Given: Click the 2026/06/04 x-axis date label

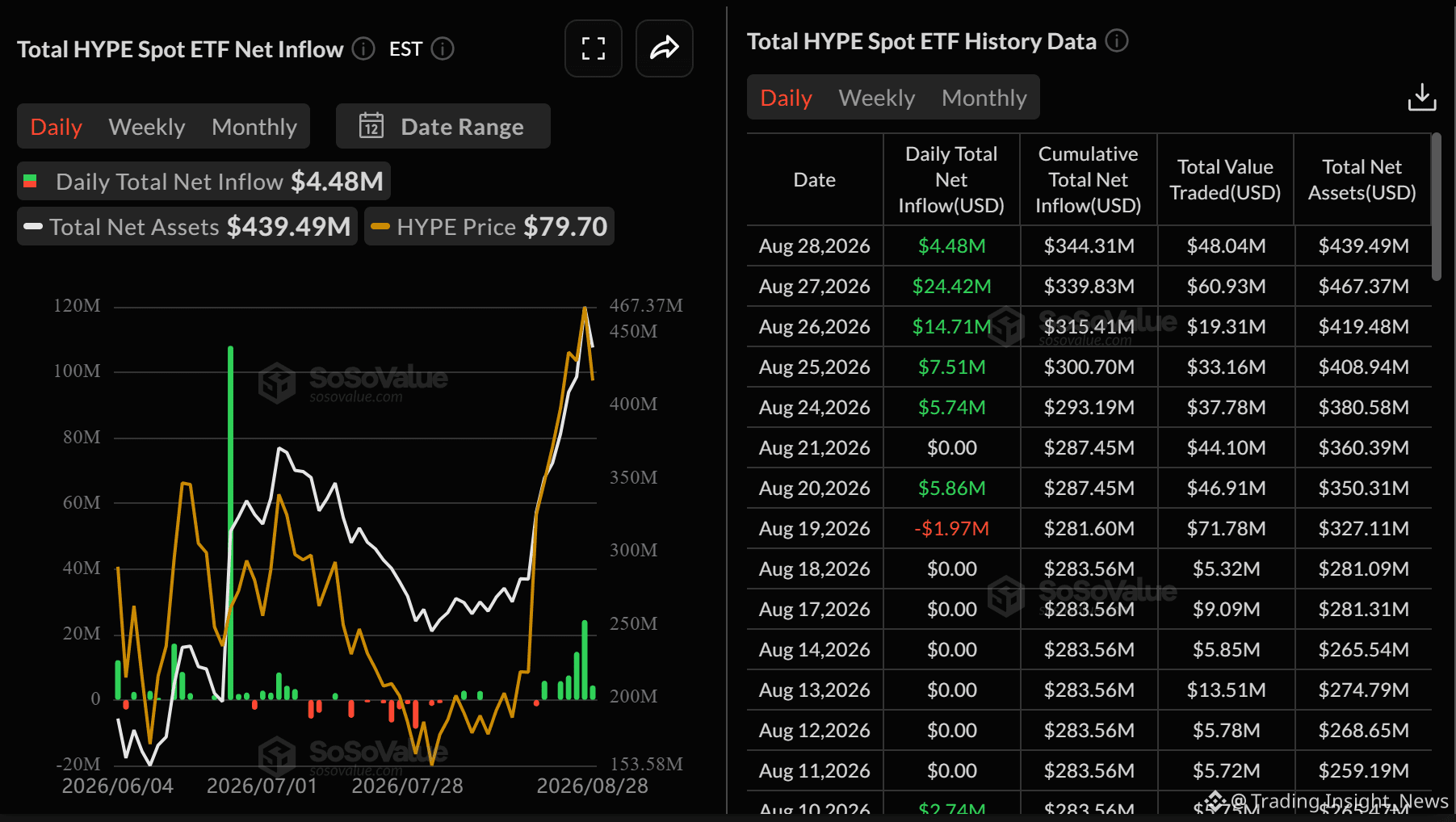Looking at the screenshot, I should point(117,786).
